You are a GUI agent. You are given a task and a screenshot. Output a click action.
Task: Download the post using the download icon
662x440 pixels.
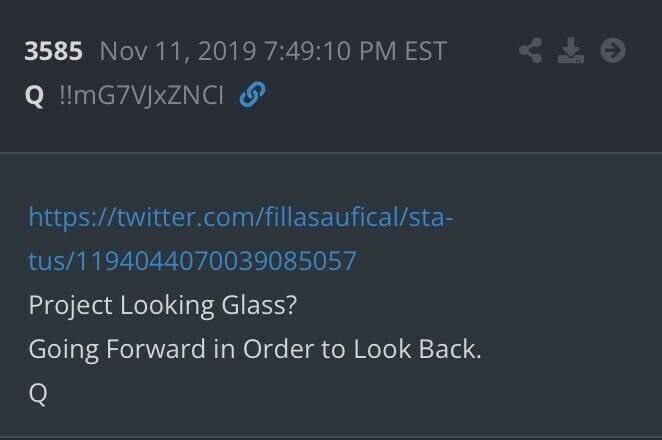(571, 50)
